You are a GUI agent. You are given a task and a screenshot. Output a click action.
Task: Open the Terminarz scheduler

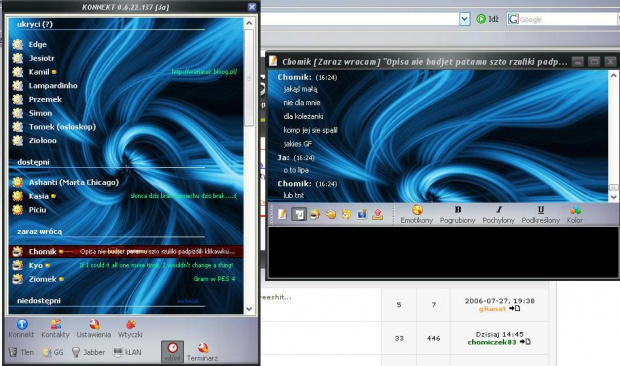click(x=202, y=352)
